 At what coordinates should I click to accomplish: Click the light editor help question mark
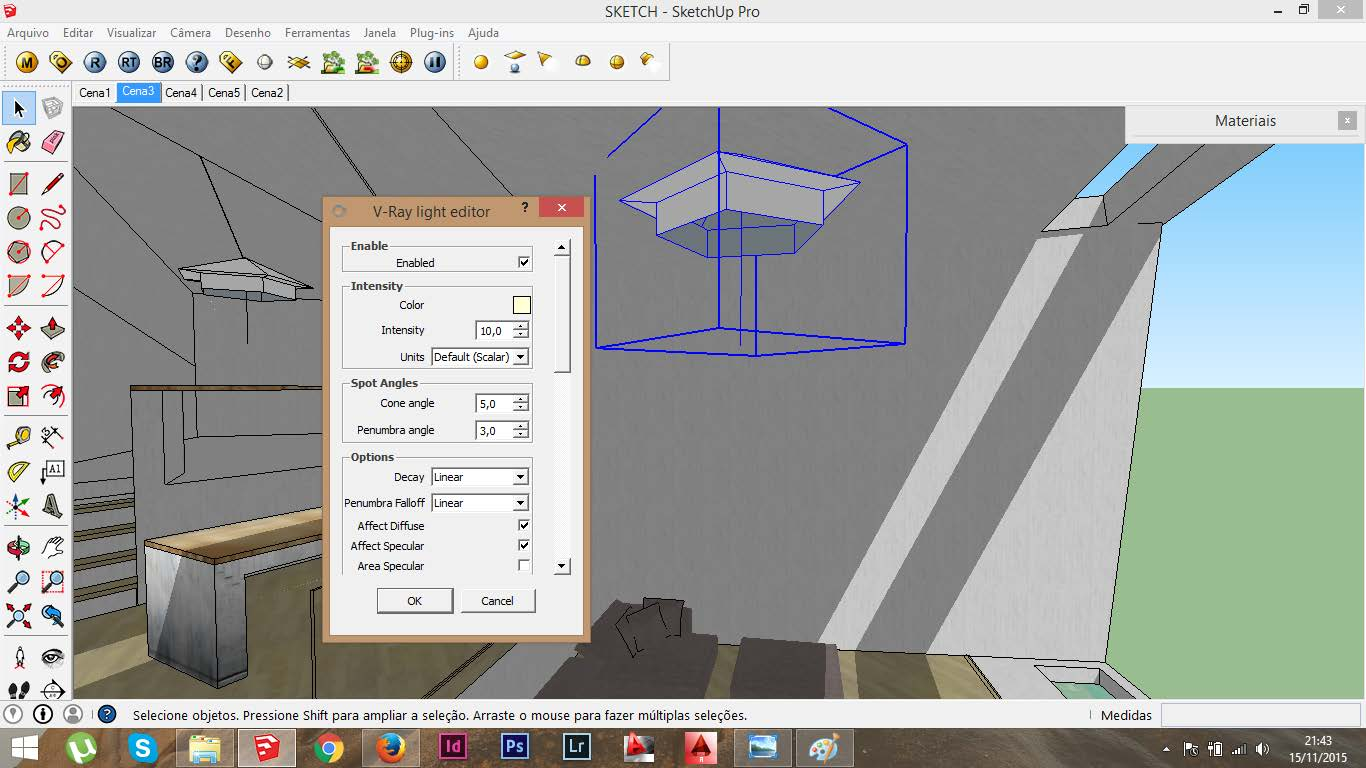525,208
